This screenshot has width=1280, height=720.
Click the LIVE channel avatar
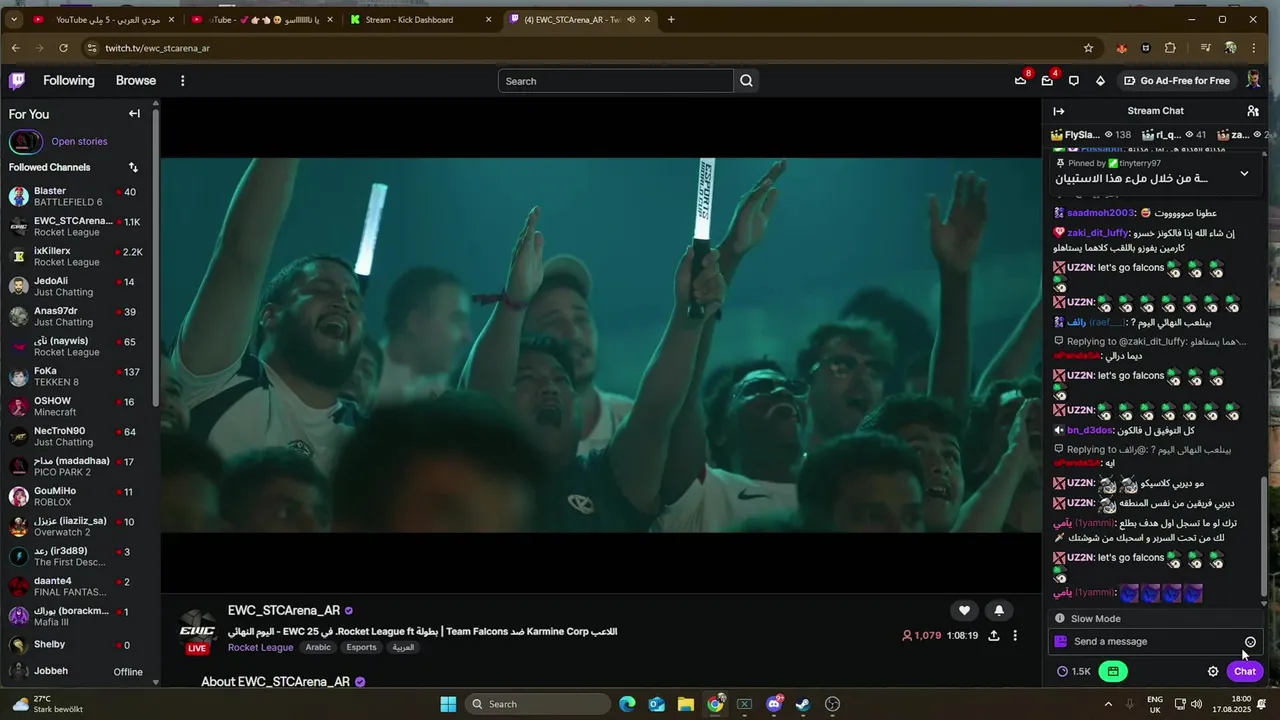197,630
